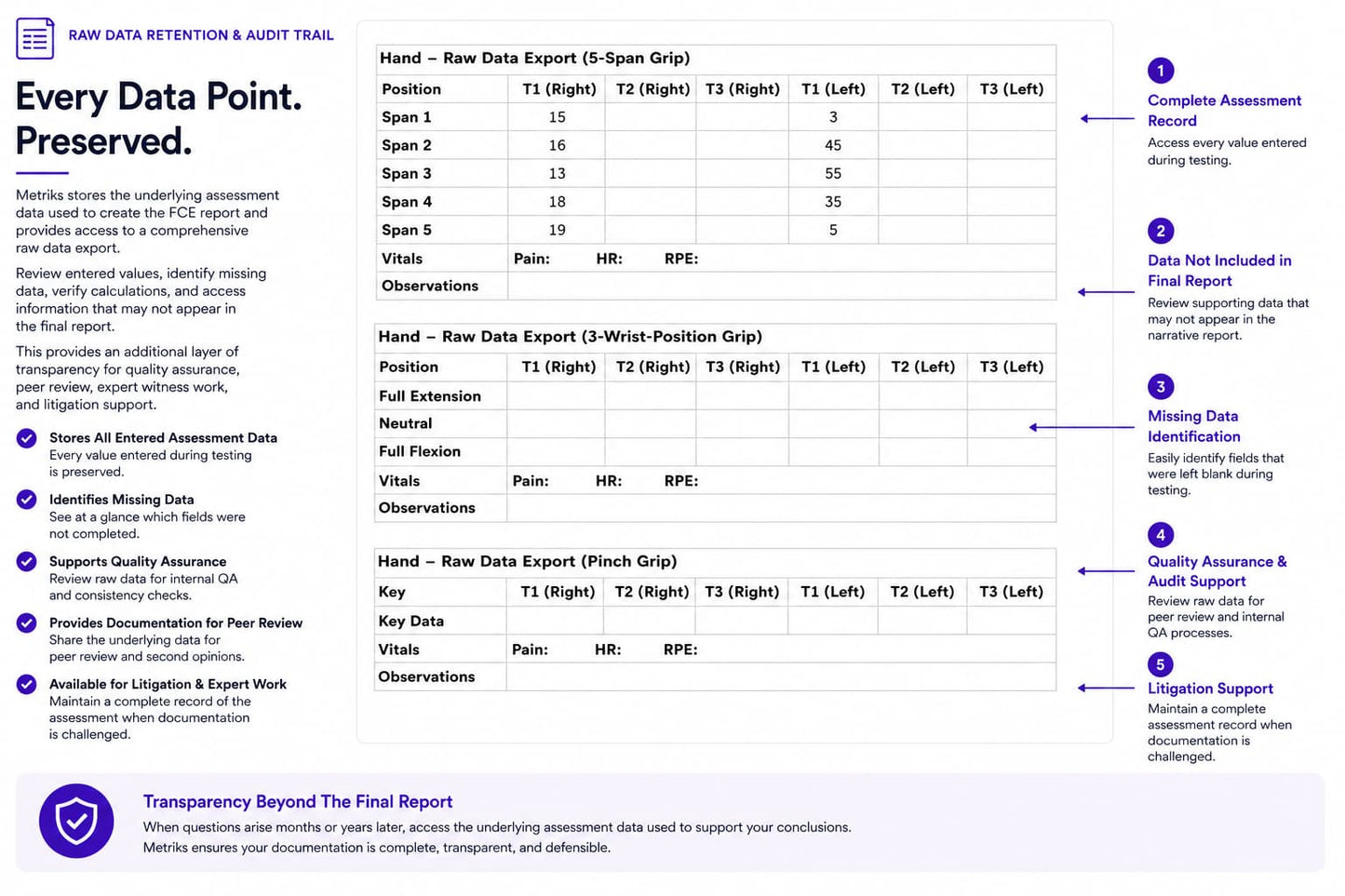Click T3 (Right) header in 3-Wrist-Position table
1345x896 pixels.
coord(742,368)
